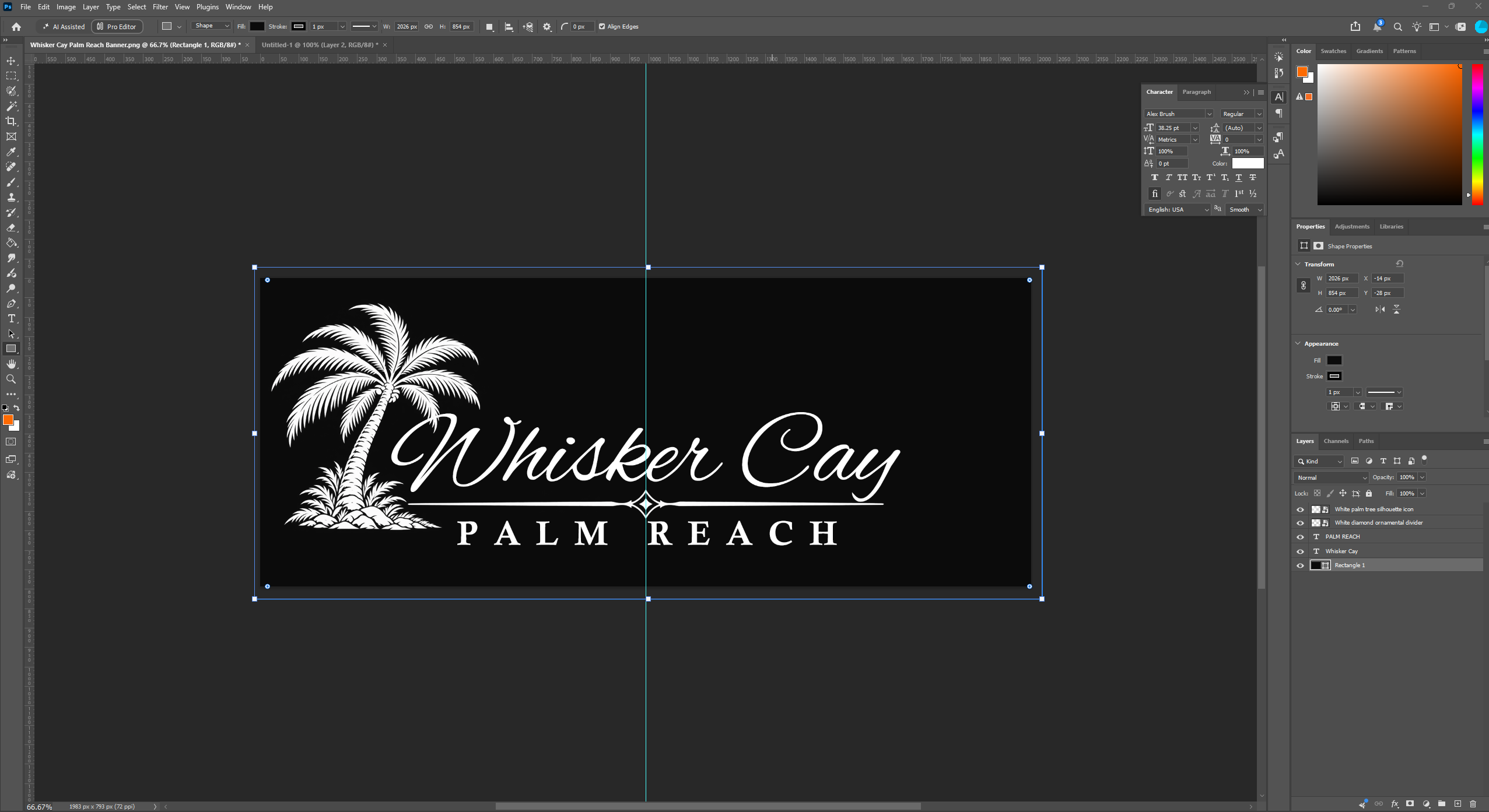1489x812 pixels.
Task: Select the Crop tool
Action: [x=11, y=121]
